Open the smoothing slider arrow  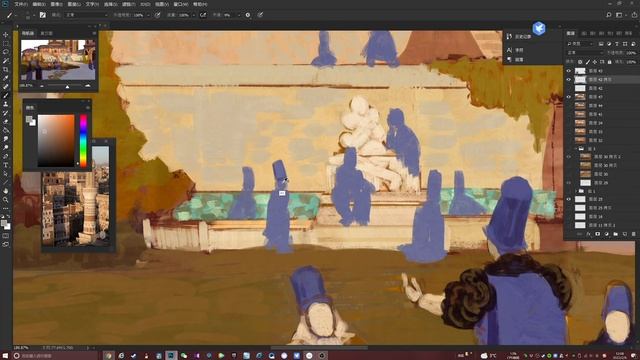coord(238,15)
